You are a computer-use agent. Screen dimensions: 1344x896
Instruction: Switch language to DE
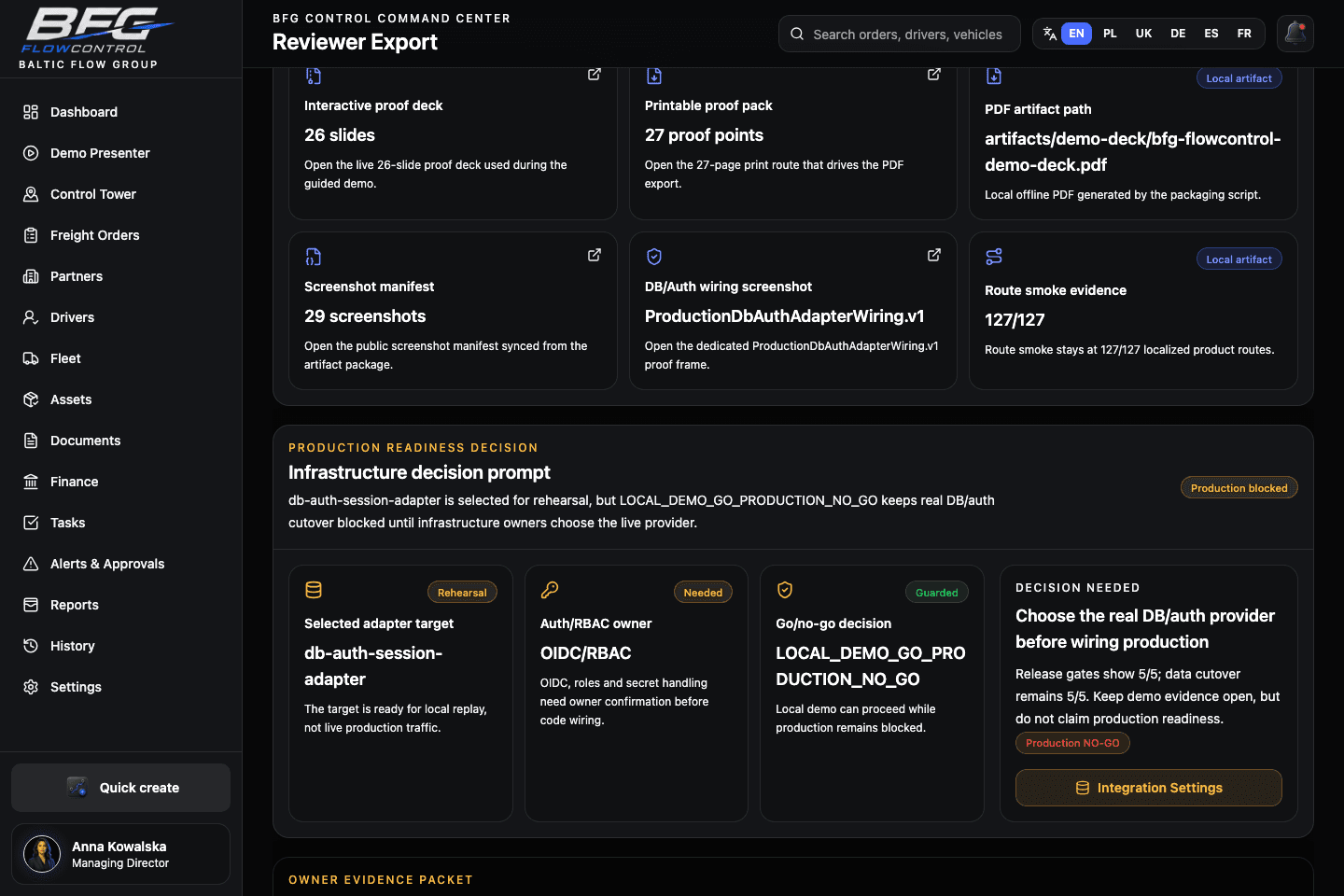pos(1178,34)
